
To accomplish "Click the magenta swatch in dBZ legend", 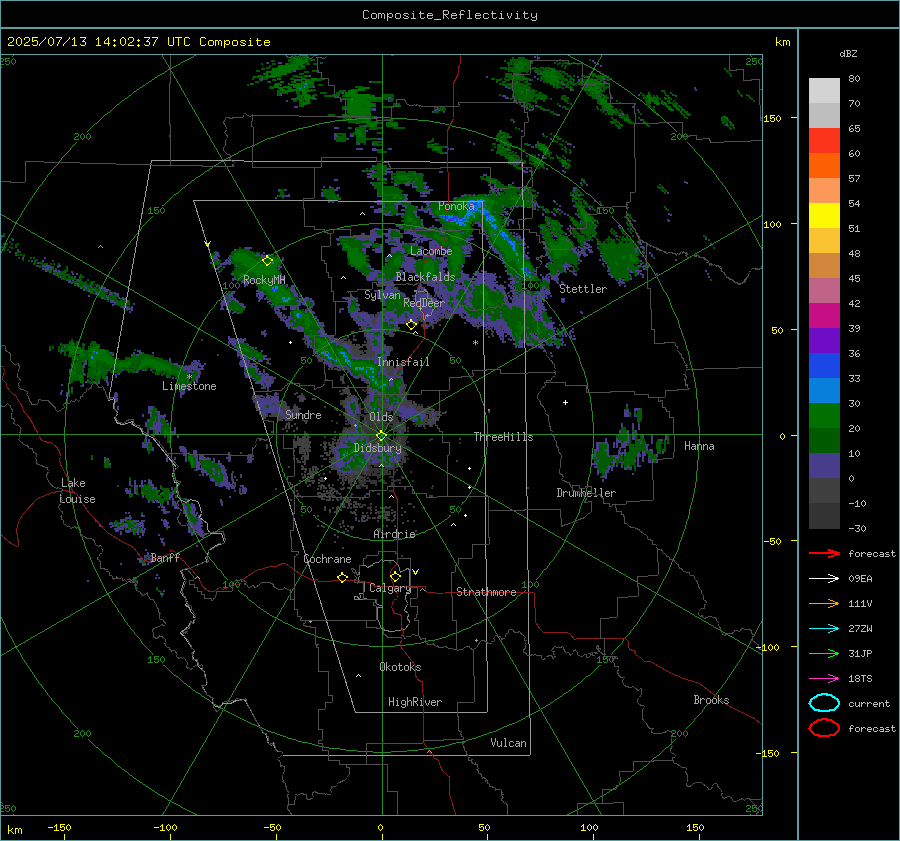I will tap(824, 316).
